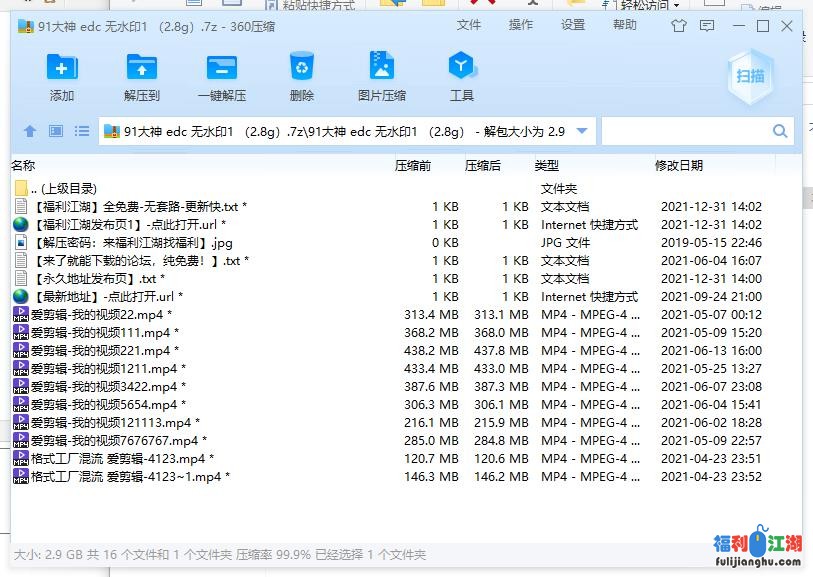This screenshot has height=577, width=813.
Task: Click the search magnifier icon
Action: pyautogui.click(x=780, y=131)
